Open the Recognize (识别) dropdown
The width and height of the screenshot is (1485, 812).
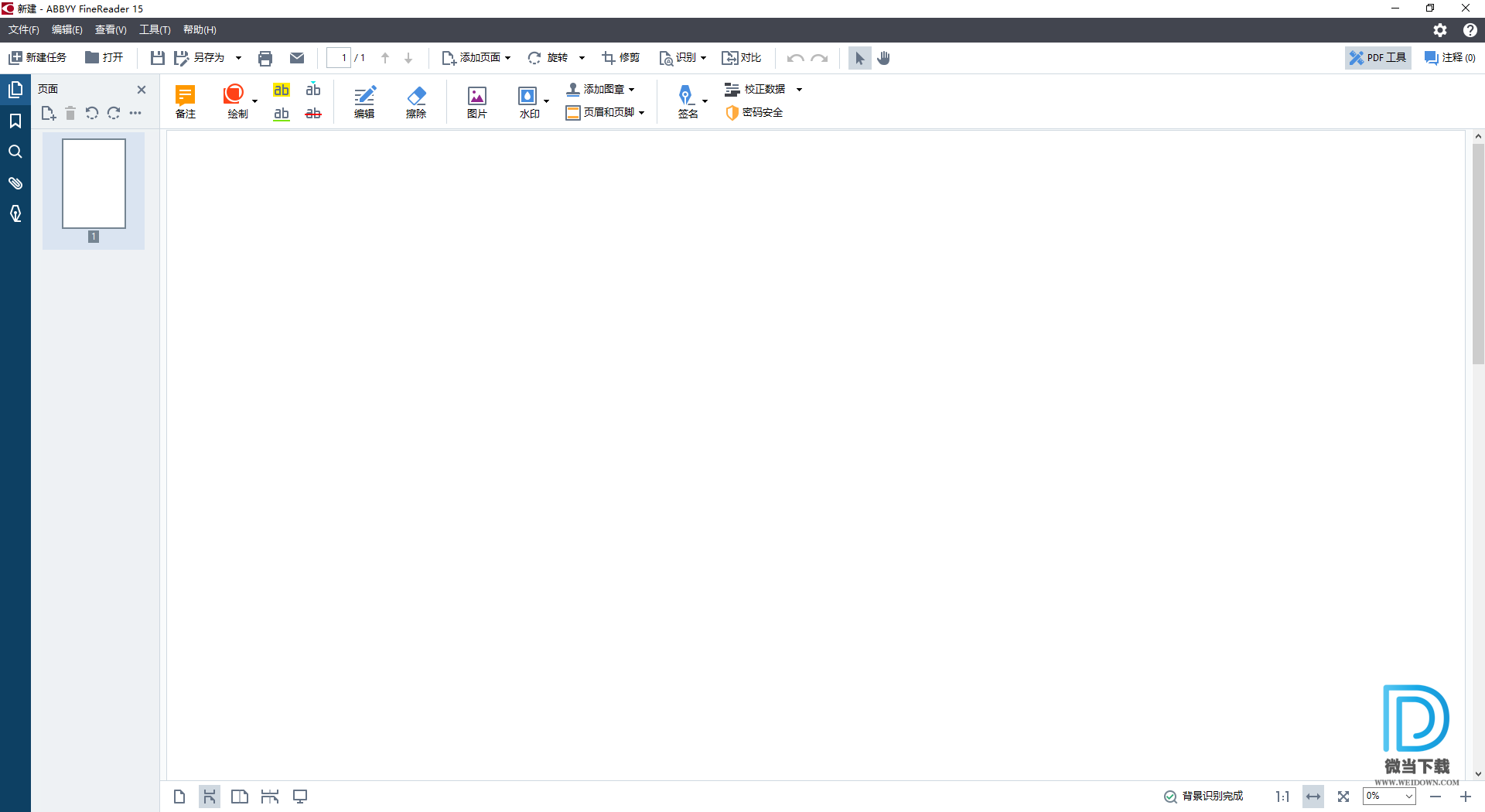coord(682,58)
